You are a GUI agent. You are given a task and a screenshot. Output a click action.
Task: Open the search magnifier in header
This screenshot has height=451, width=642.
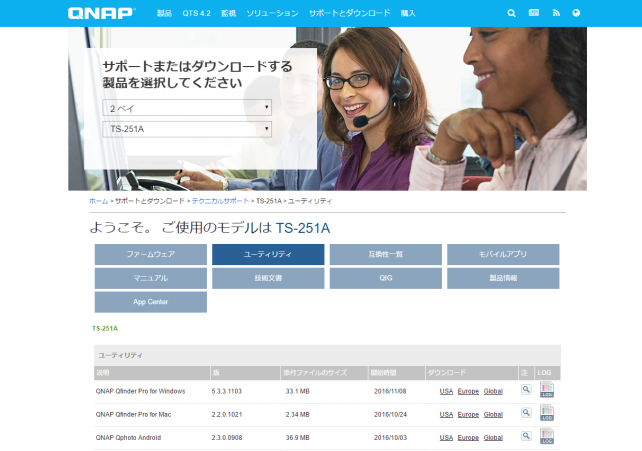click(x=511, y=13)
